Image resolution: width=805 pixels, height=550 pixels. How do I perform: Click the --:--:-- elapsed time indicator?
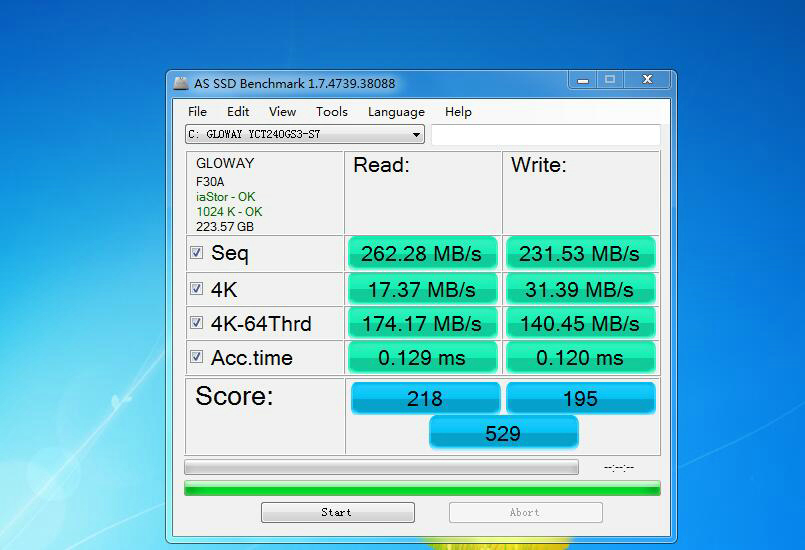(x=619, y=467)
